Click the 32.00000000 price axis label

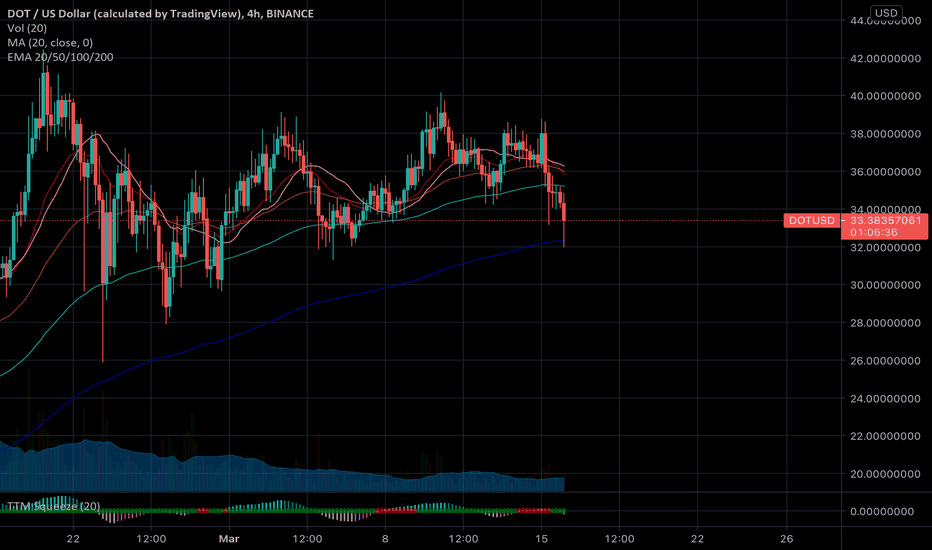886,247
